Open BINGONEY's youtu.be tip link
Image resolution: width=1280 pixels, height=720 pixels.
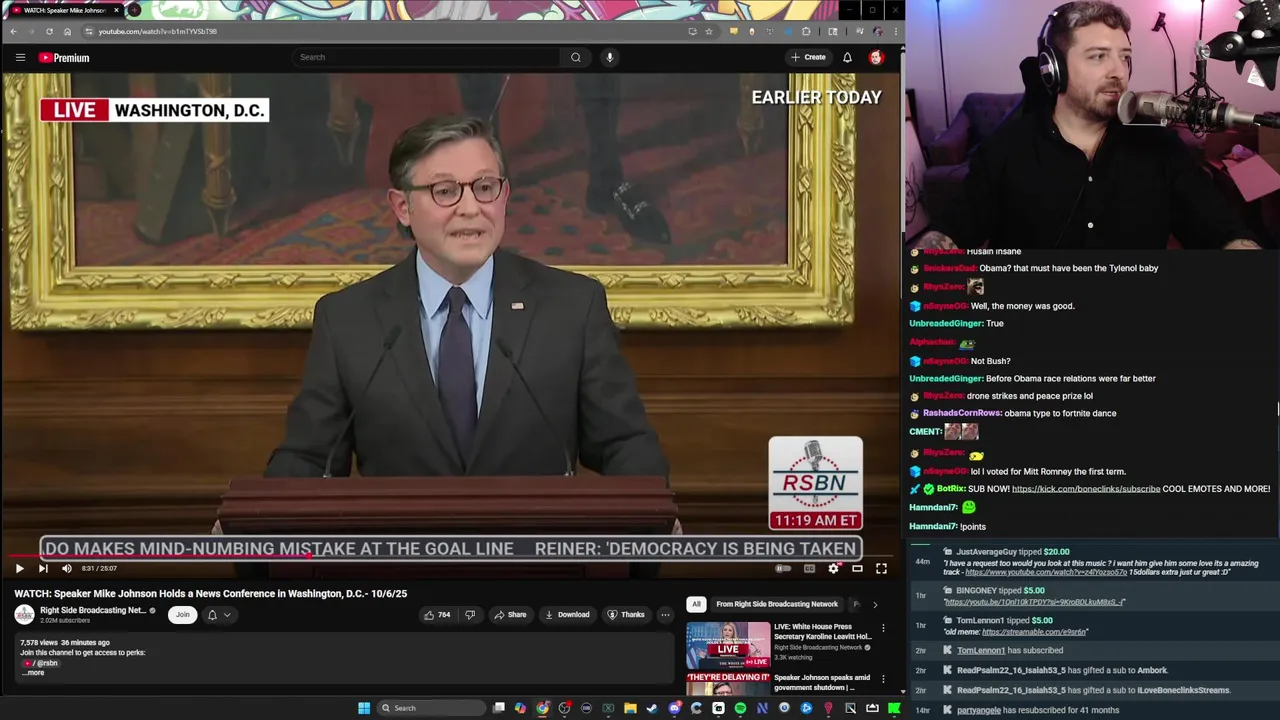click(x=1034, y=602)
